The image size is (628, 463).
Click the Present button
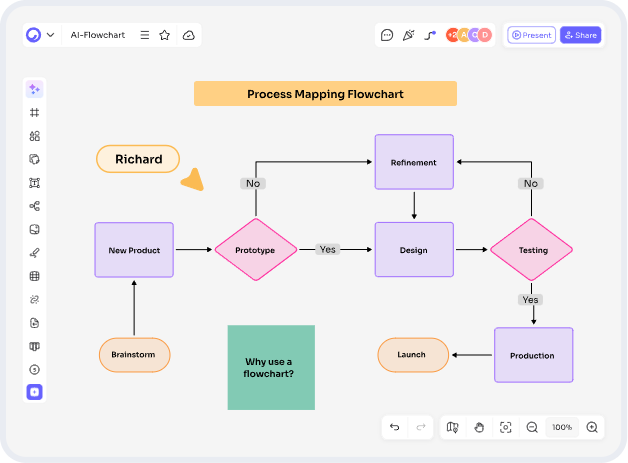[x=531, y=35]
